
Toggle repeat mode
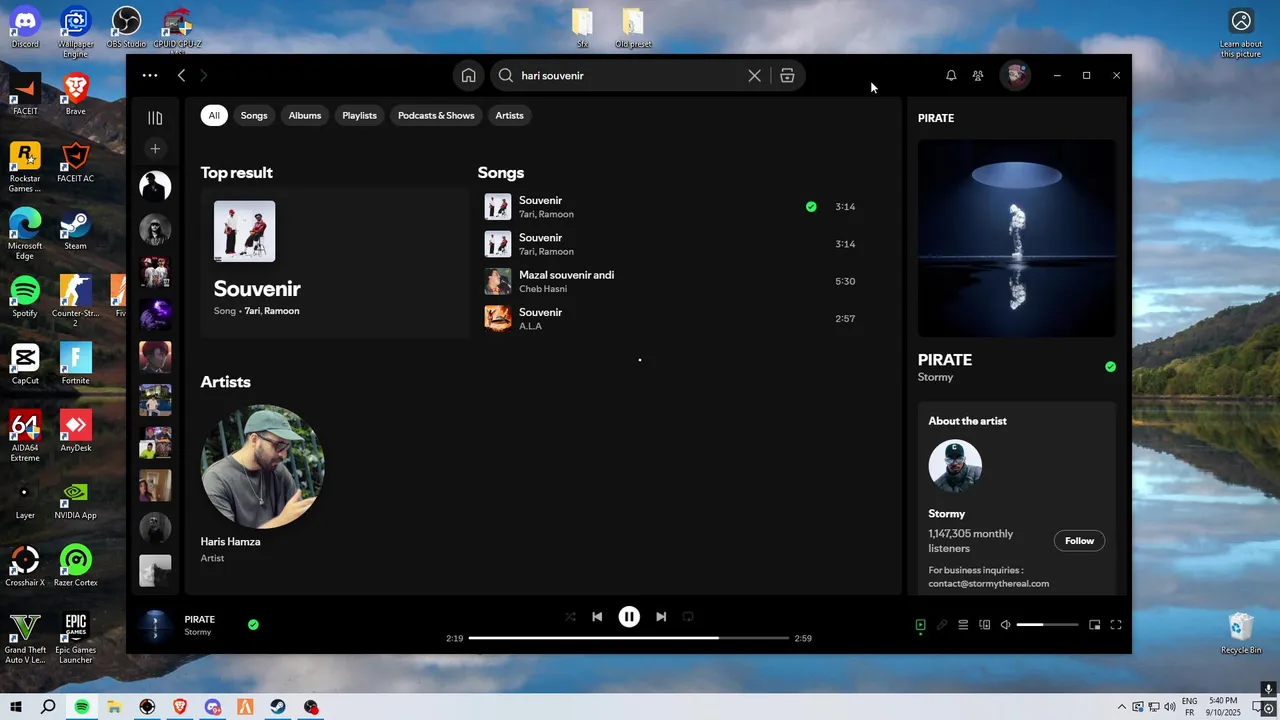click(688, 617)
